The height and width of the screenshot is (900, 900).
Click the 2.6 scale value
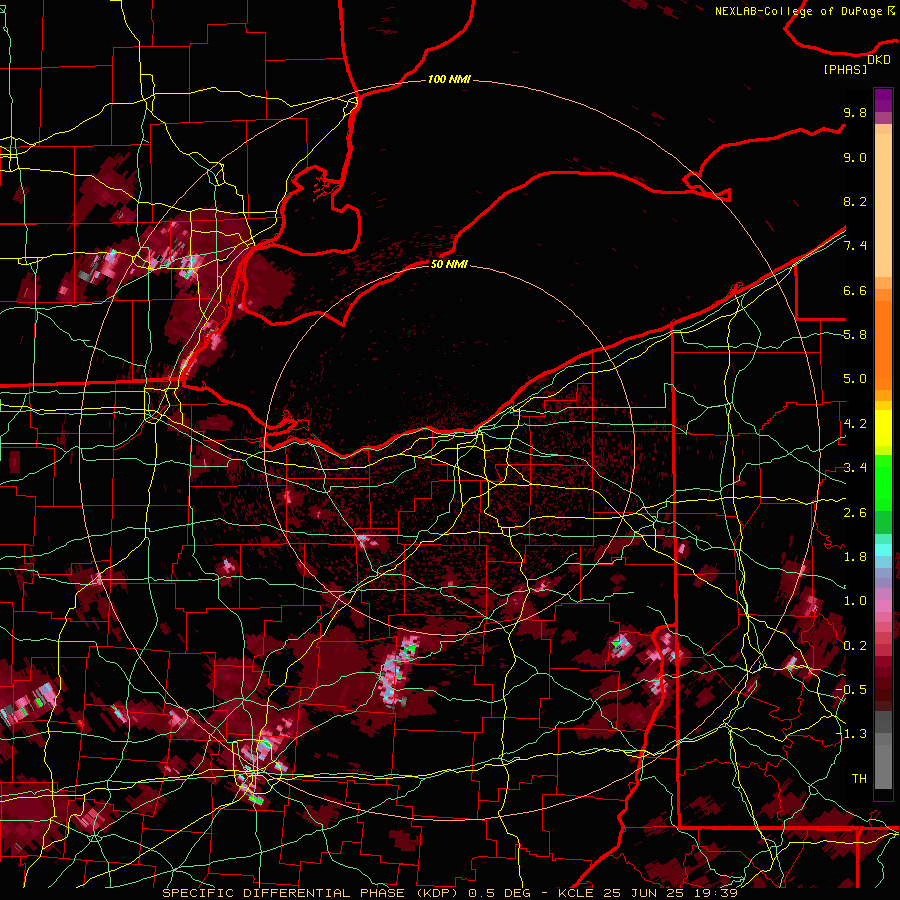pos(855,512)
